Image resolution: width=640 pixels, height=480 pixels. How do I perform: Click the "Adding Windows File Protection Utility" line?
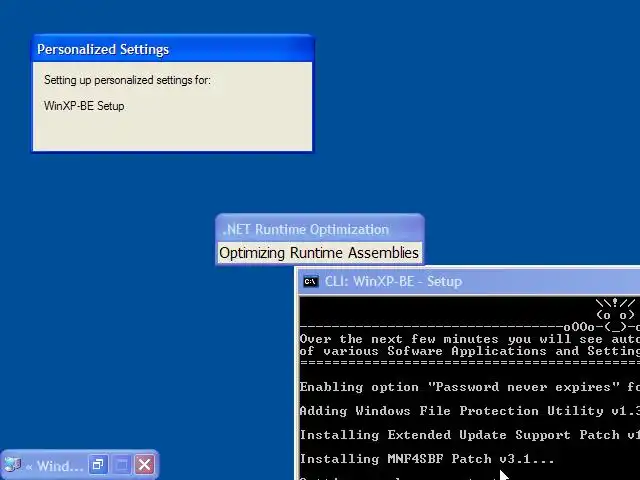(469, 411)
